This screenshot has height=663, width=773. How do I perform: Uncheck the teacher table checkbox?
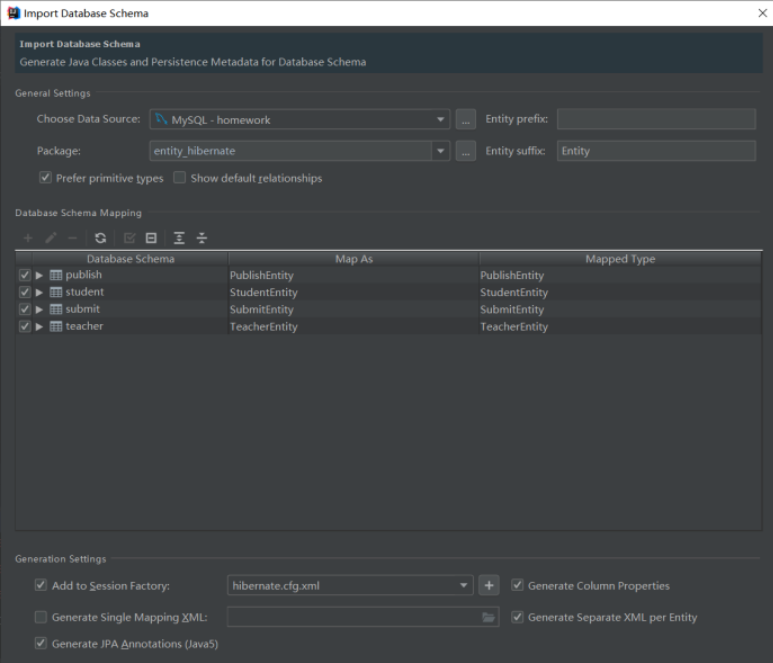25,326
